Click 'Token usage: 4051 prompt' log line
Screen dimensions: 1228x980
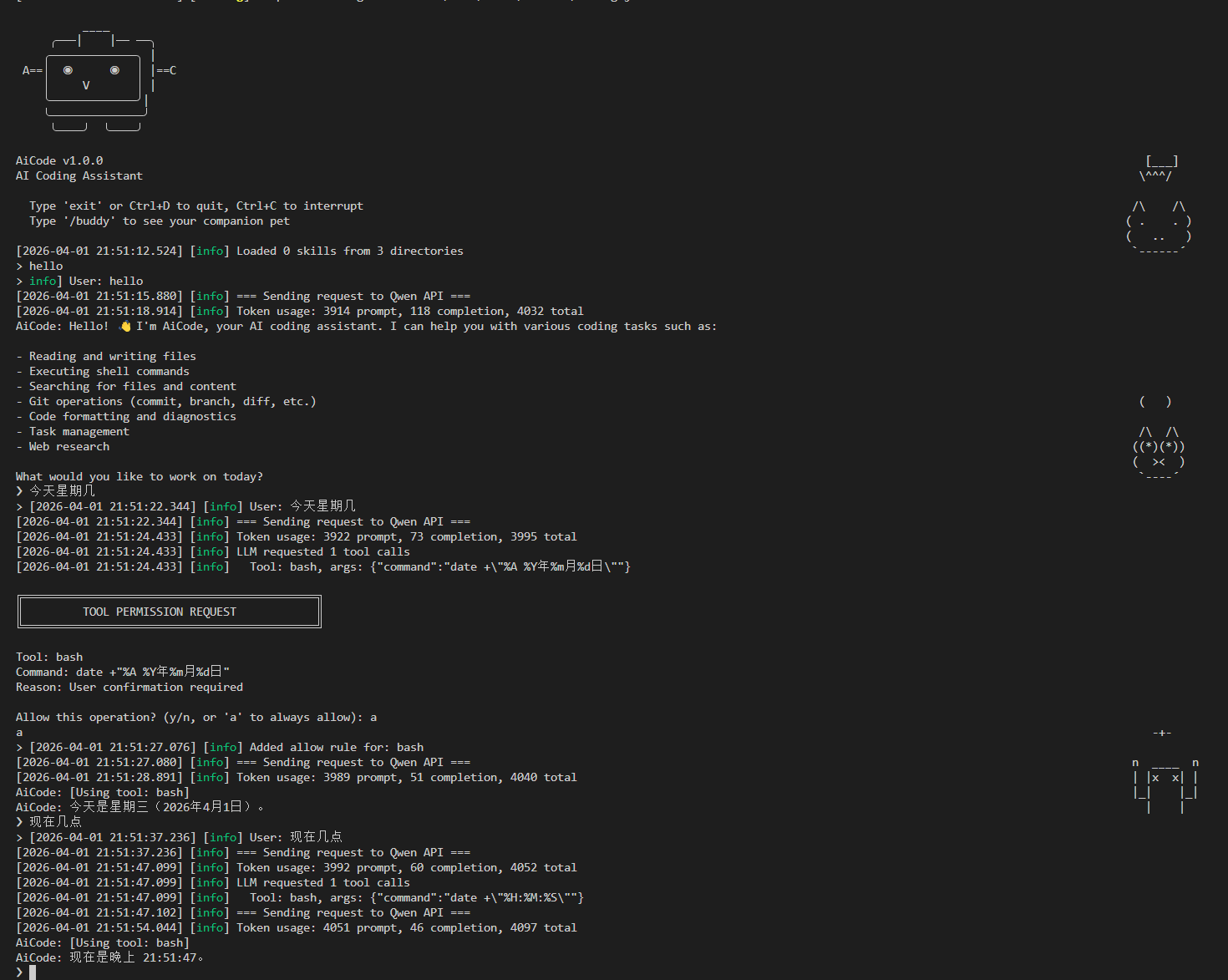tap(297, 927)
